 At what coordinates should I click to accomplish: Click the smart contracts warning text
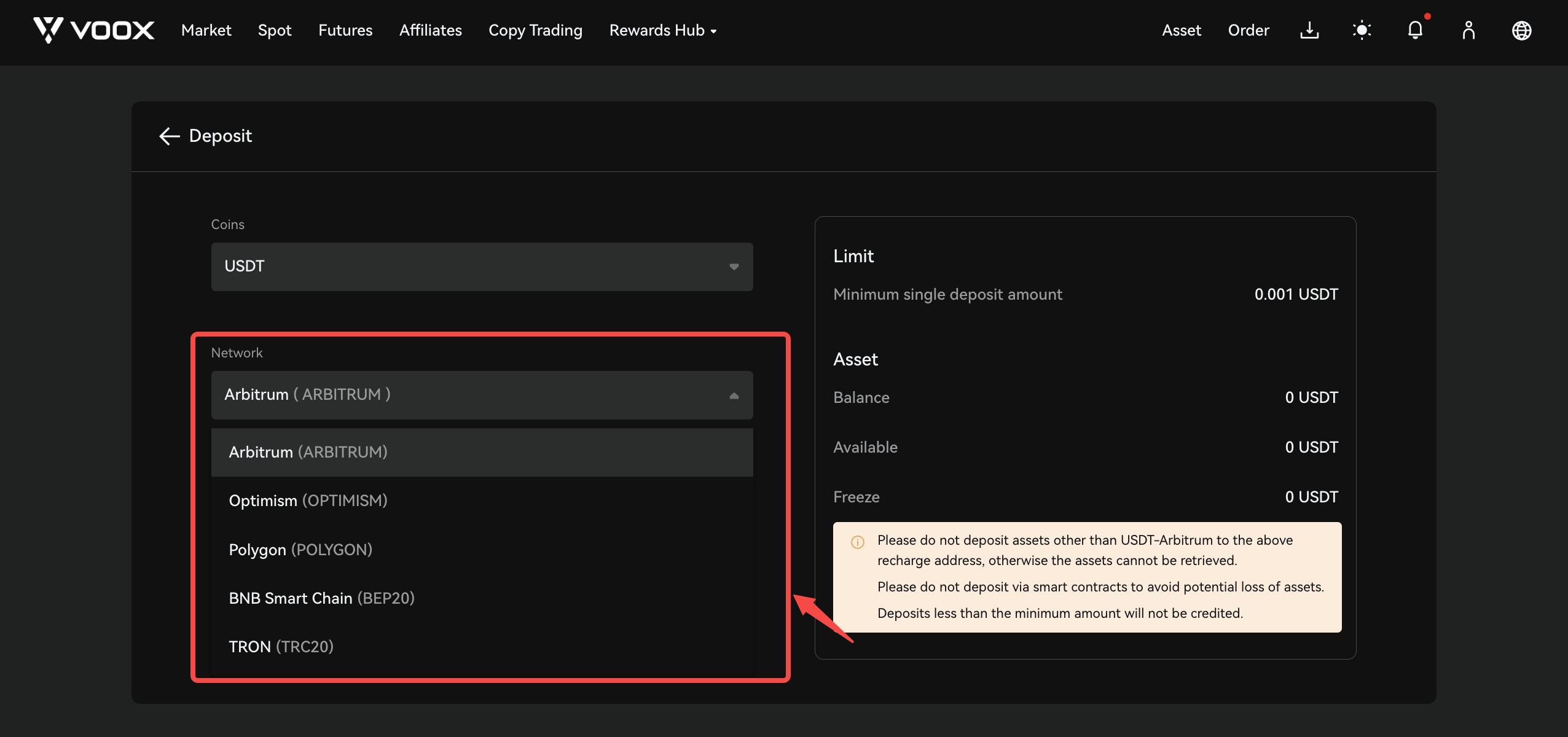(1100, 587)
